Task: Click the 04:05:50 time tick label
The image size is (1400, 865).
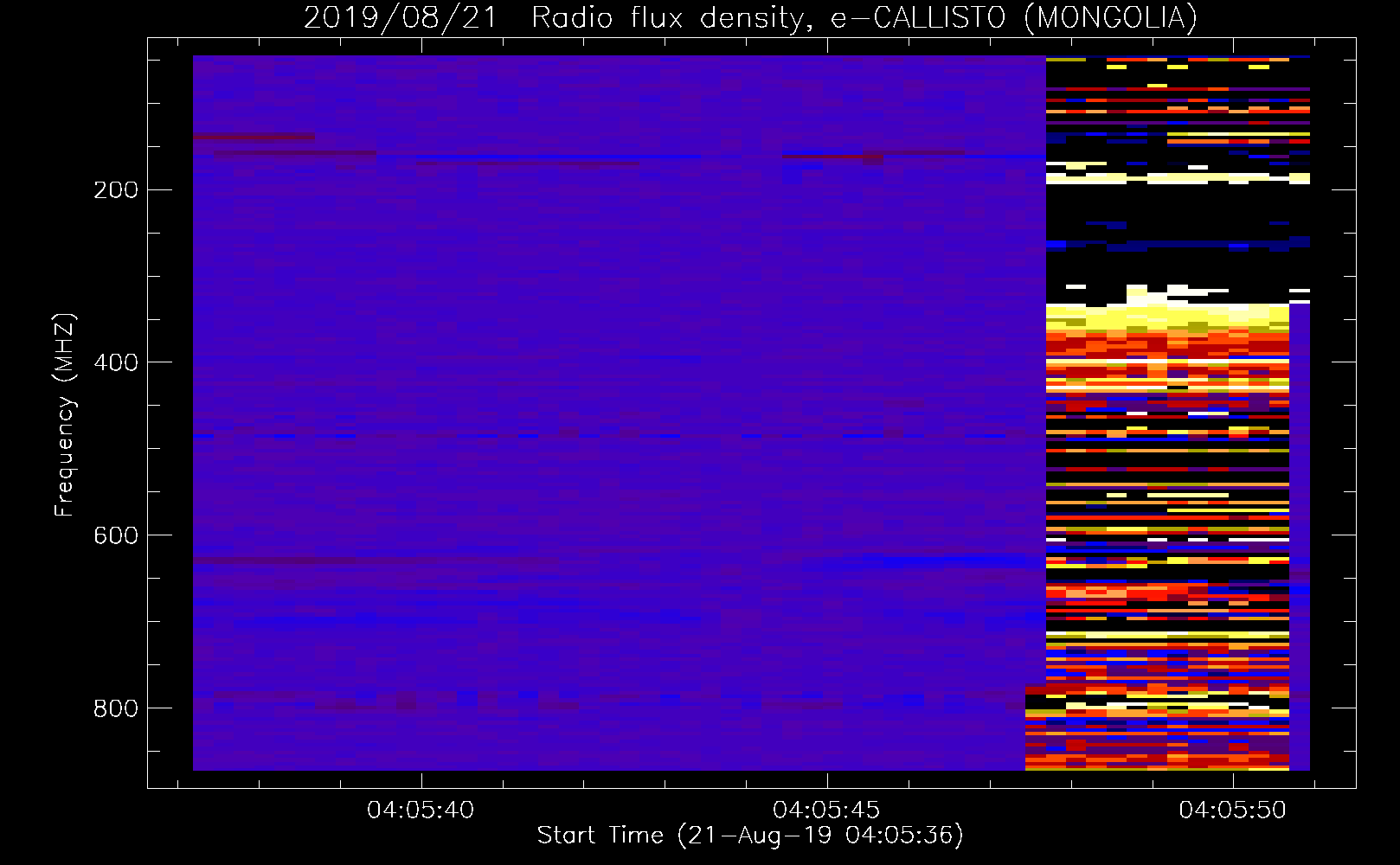Action: pos(1232,811)
